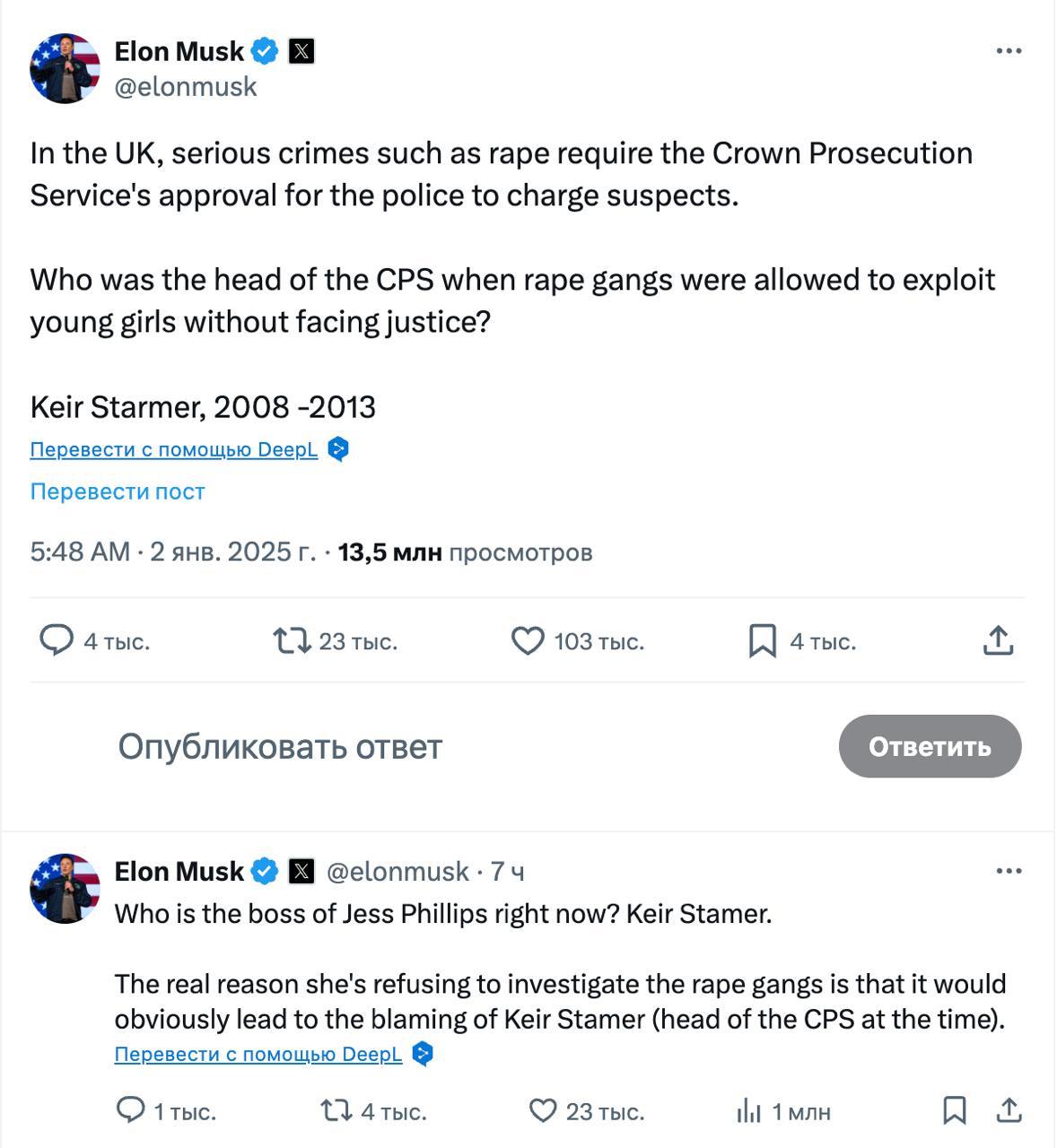View analytics of the reply showing 1 млн

click(748, 1111)
